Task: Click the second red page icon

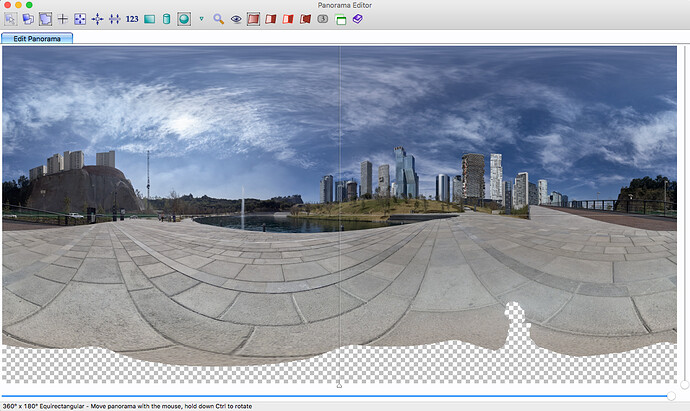Action: pyautogui.click(x=271, y=19)
